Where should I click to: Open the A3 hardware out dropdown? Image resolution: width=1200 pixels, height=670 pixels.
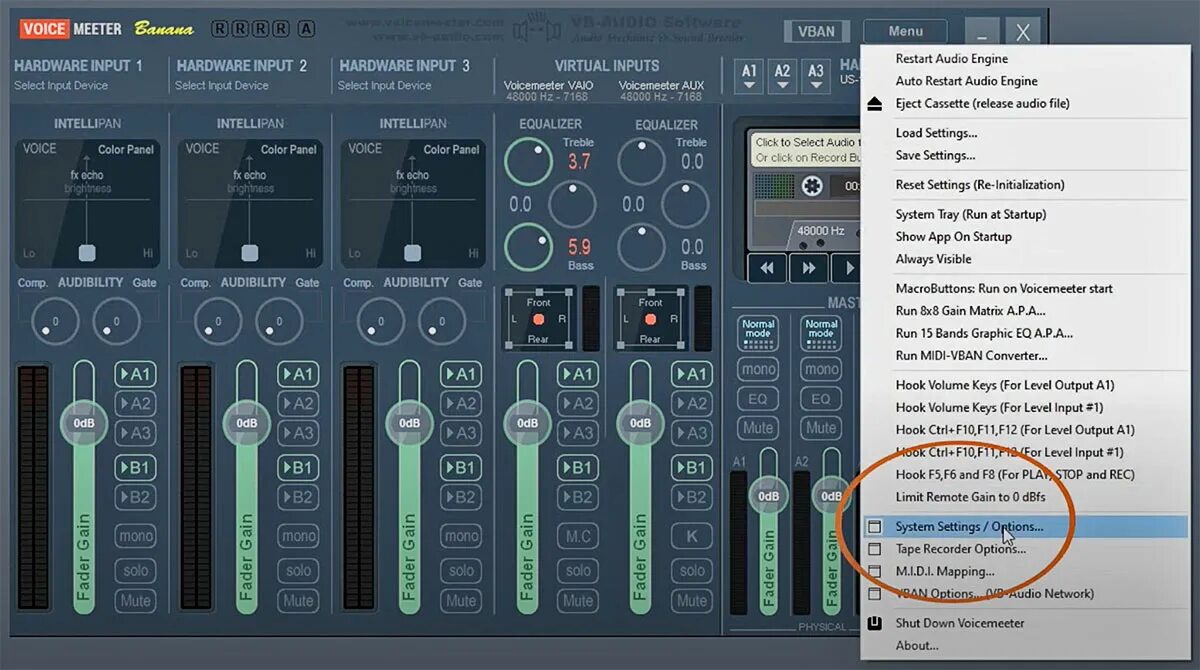(816, 76)
